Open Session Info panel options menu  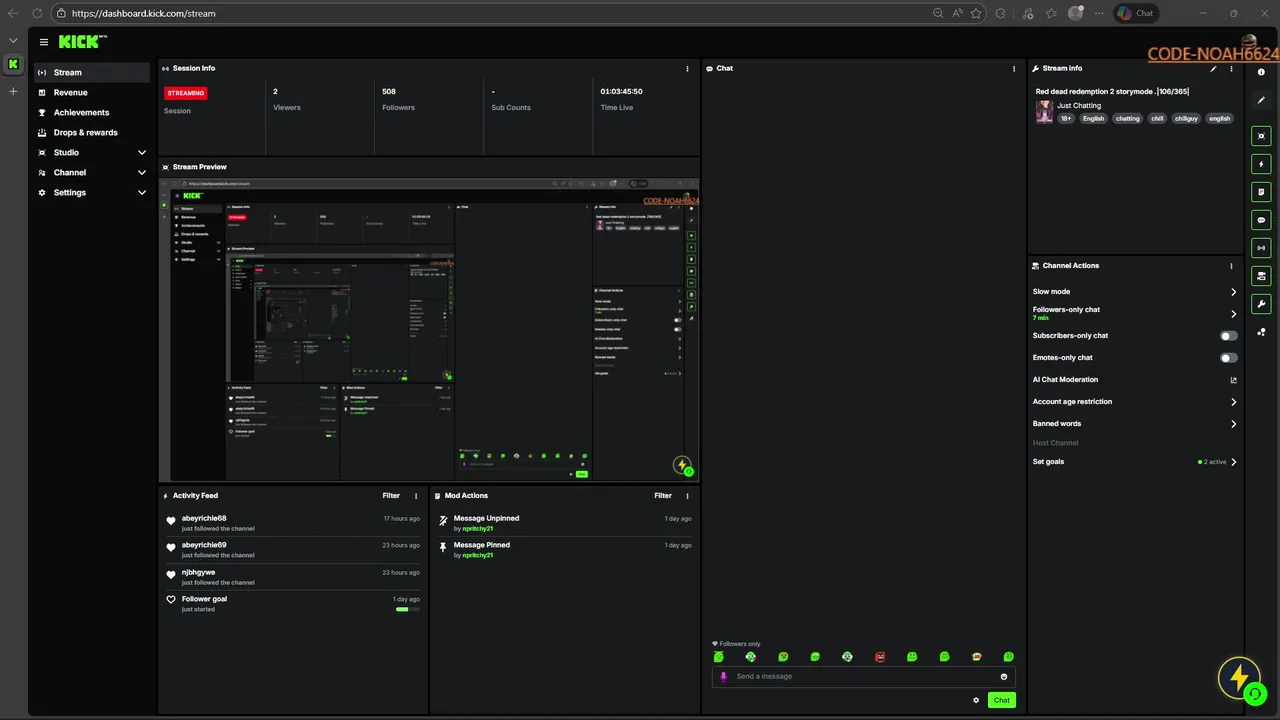687,69
